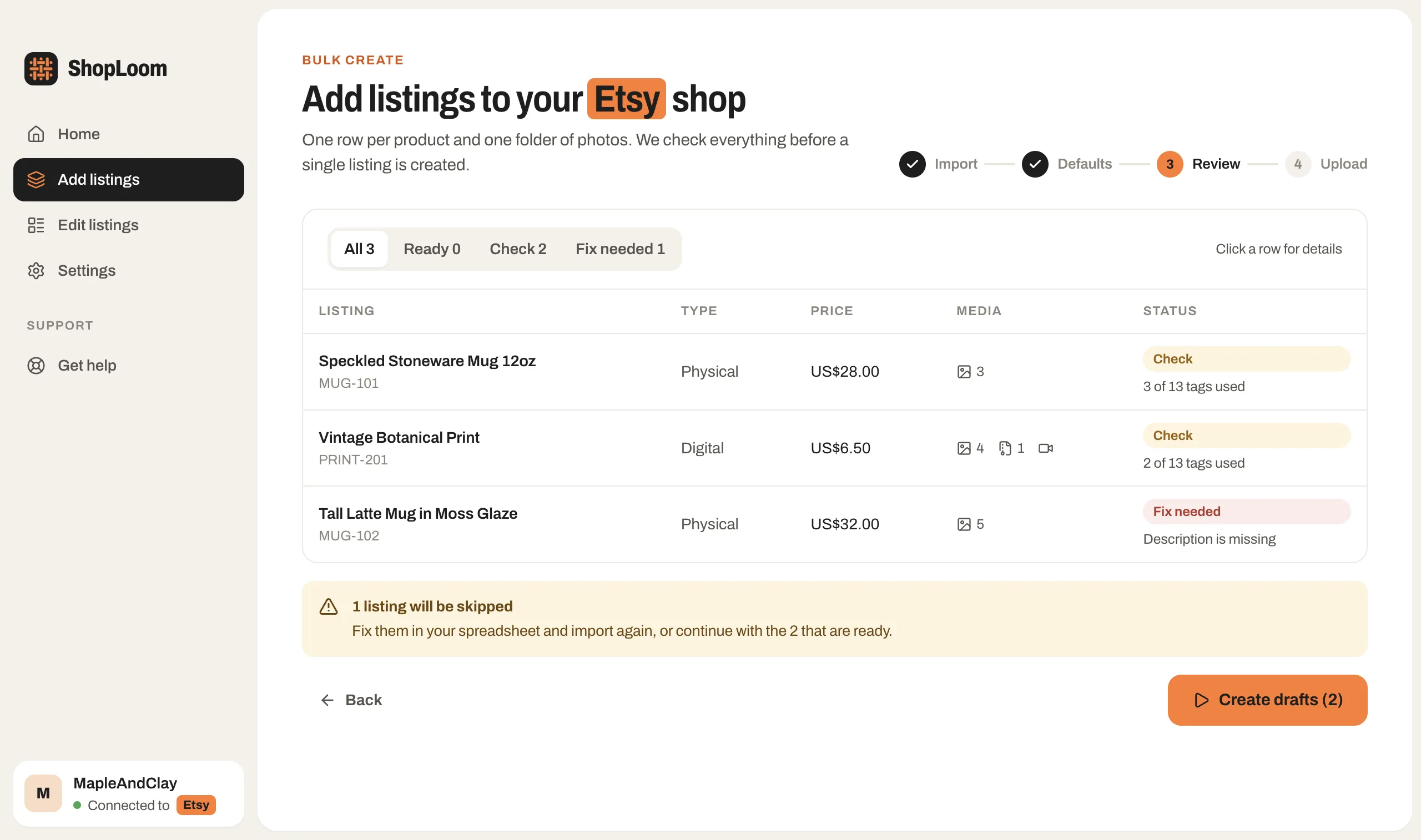Click the ShopLoom logo icon

(41, 68)
